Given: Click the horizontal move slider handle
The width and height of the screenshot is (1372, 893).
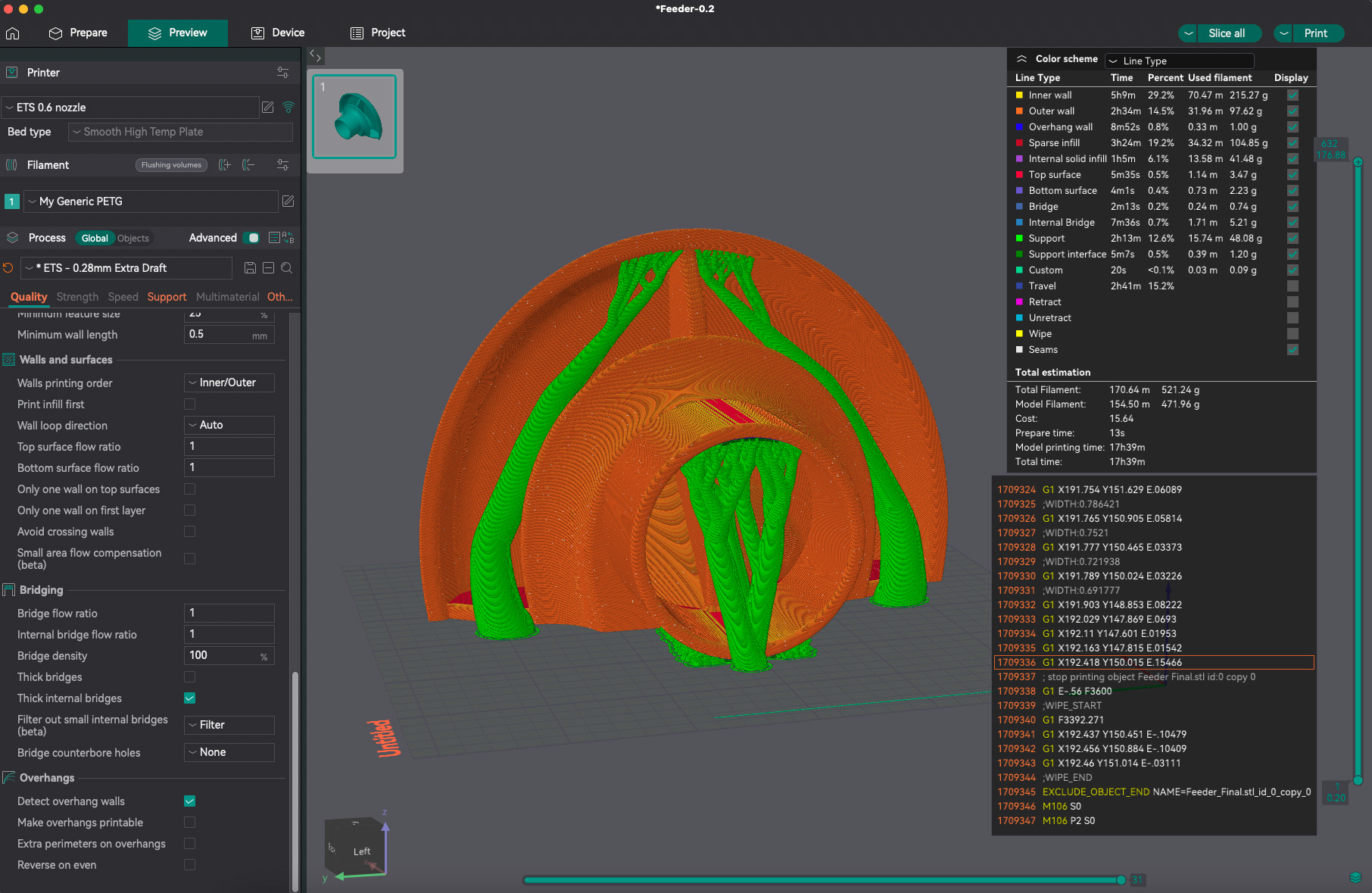Looking at the screenshot, I should tap(1121, 880).
